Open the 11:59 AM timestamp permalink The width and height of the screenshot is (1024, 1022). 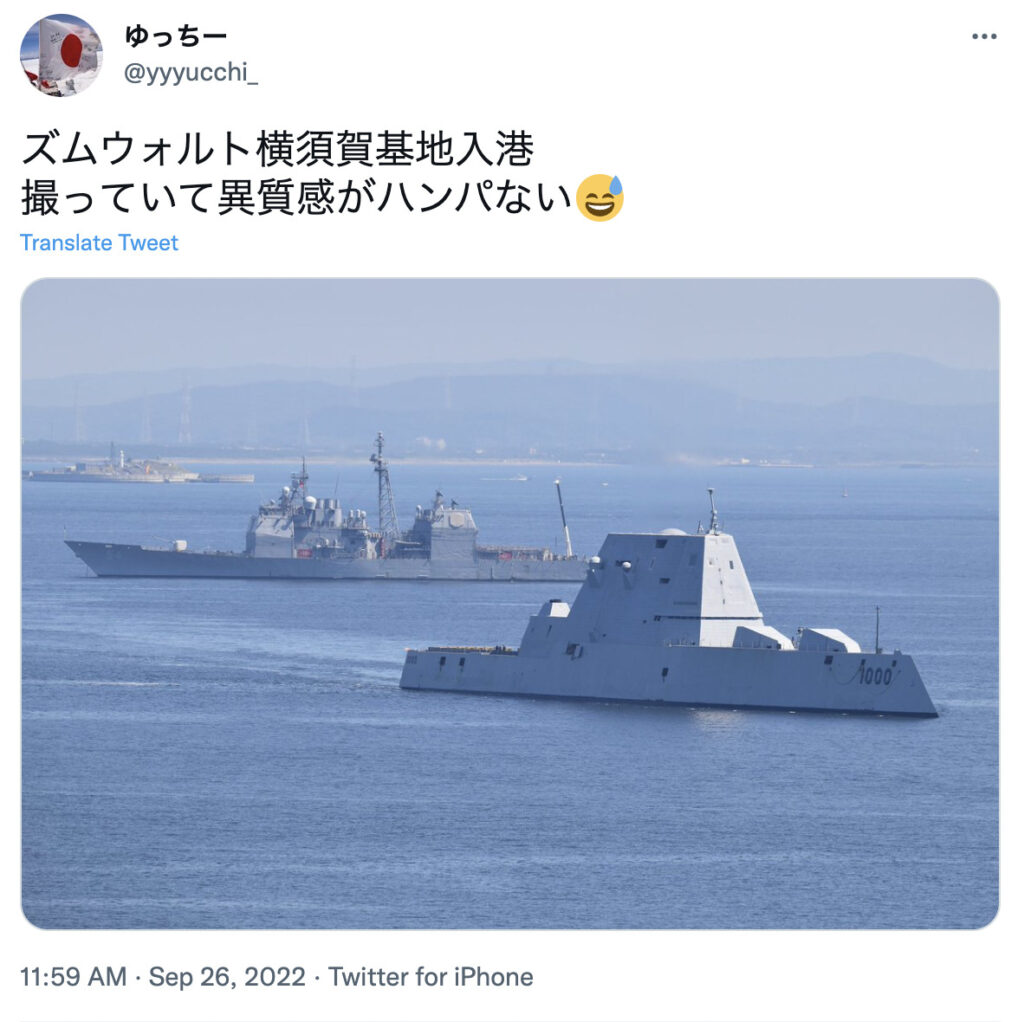74,978
